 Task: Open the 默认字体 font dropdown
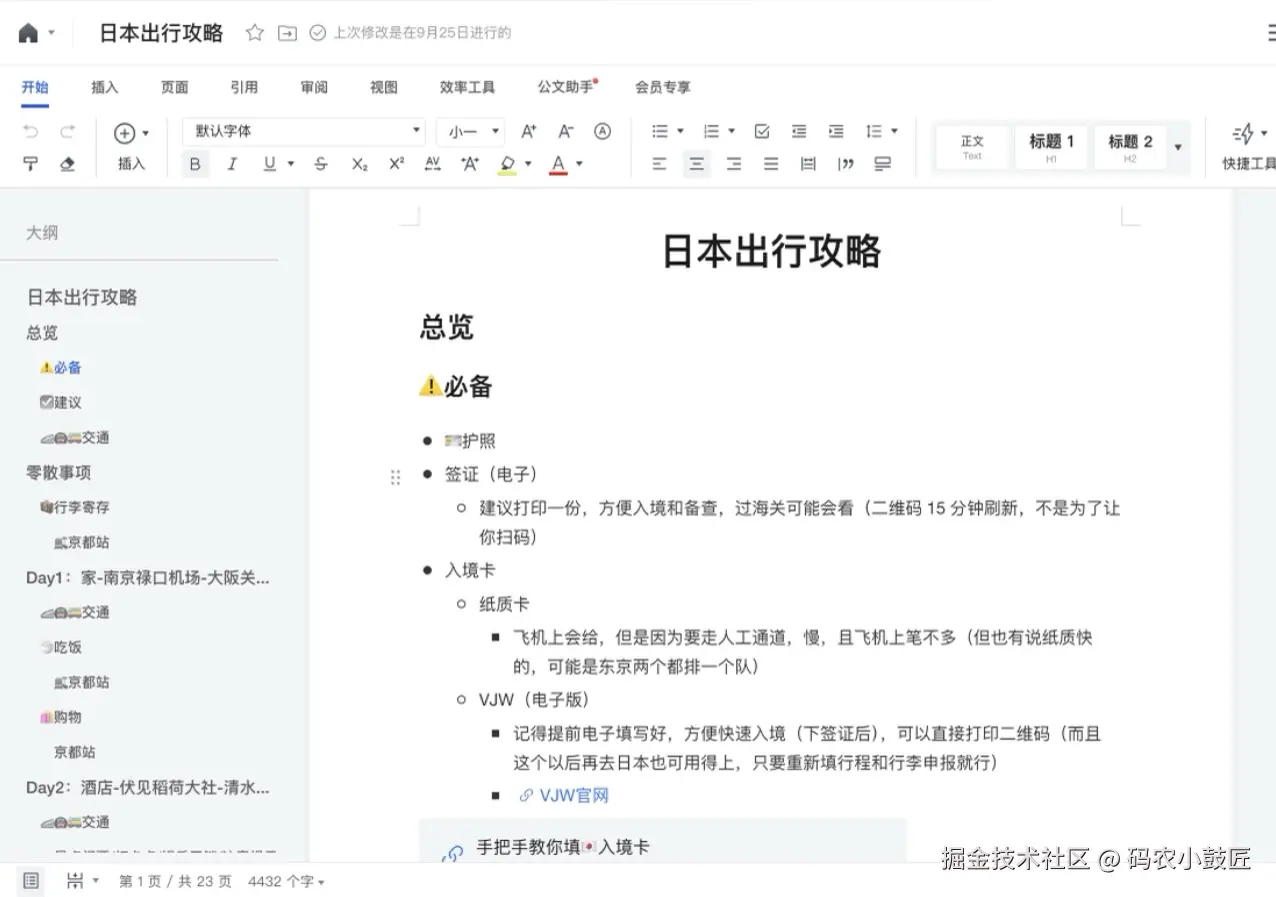tap(303, 131)
